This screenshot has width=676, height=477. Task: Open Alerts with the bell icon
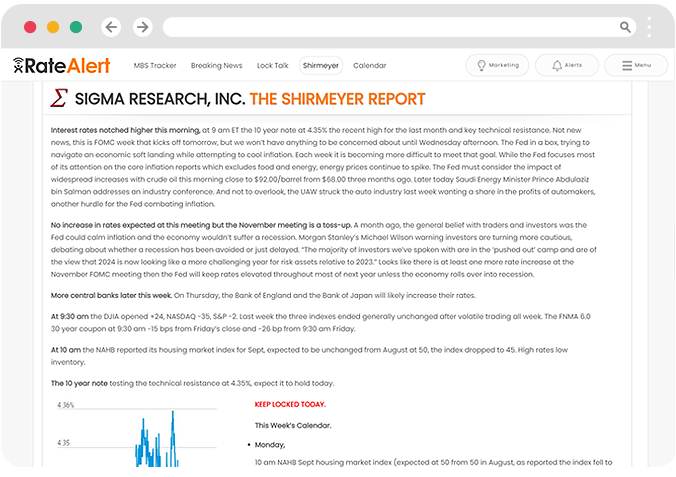(566, 65)
